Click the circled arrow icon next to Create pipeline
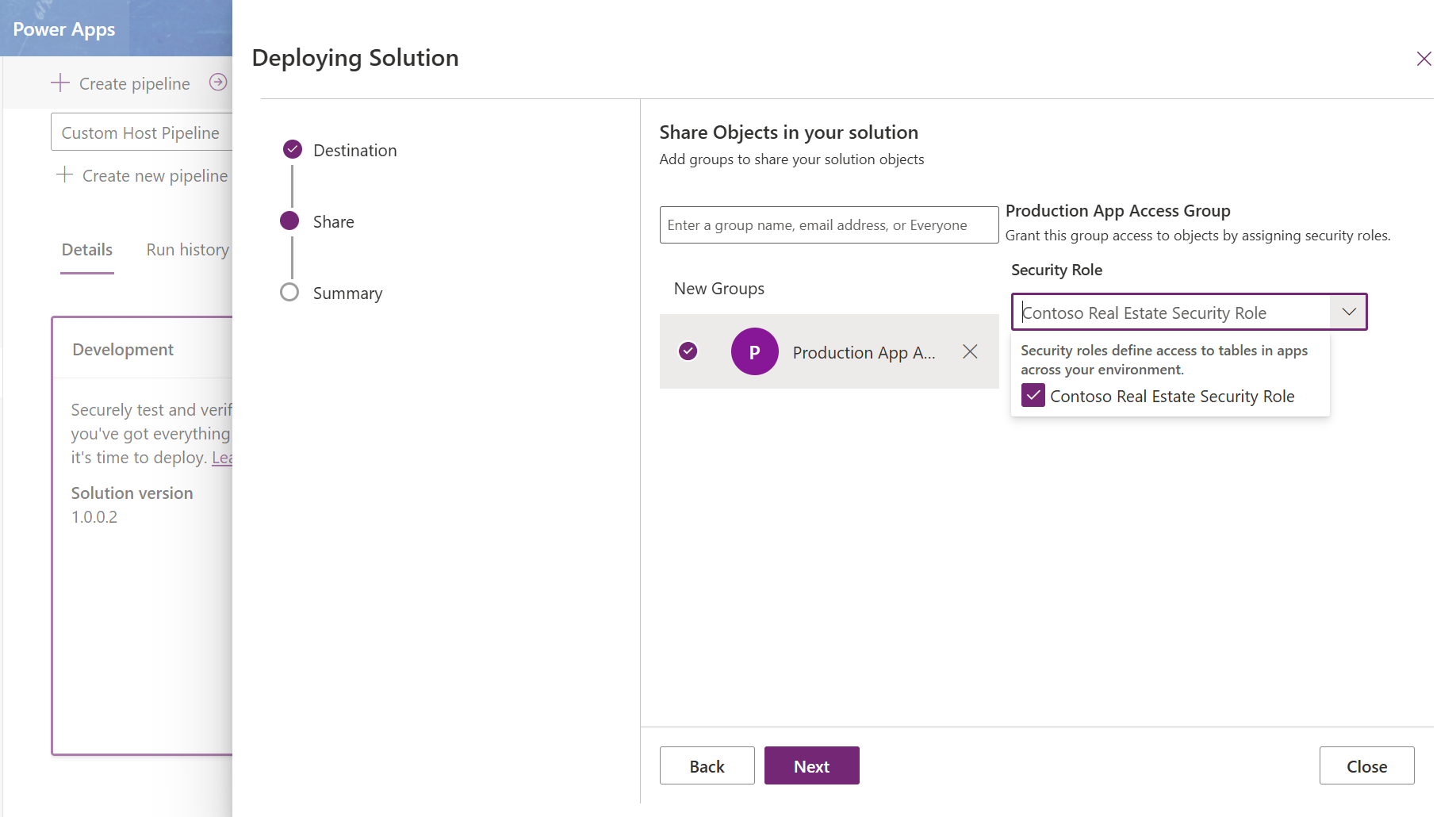Screen dimensions: 1456x817 pyautogui.click(x=218, y=82)
